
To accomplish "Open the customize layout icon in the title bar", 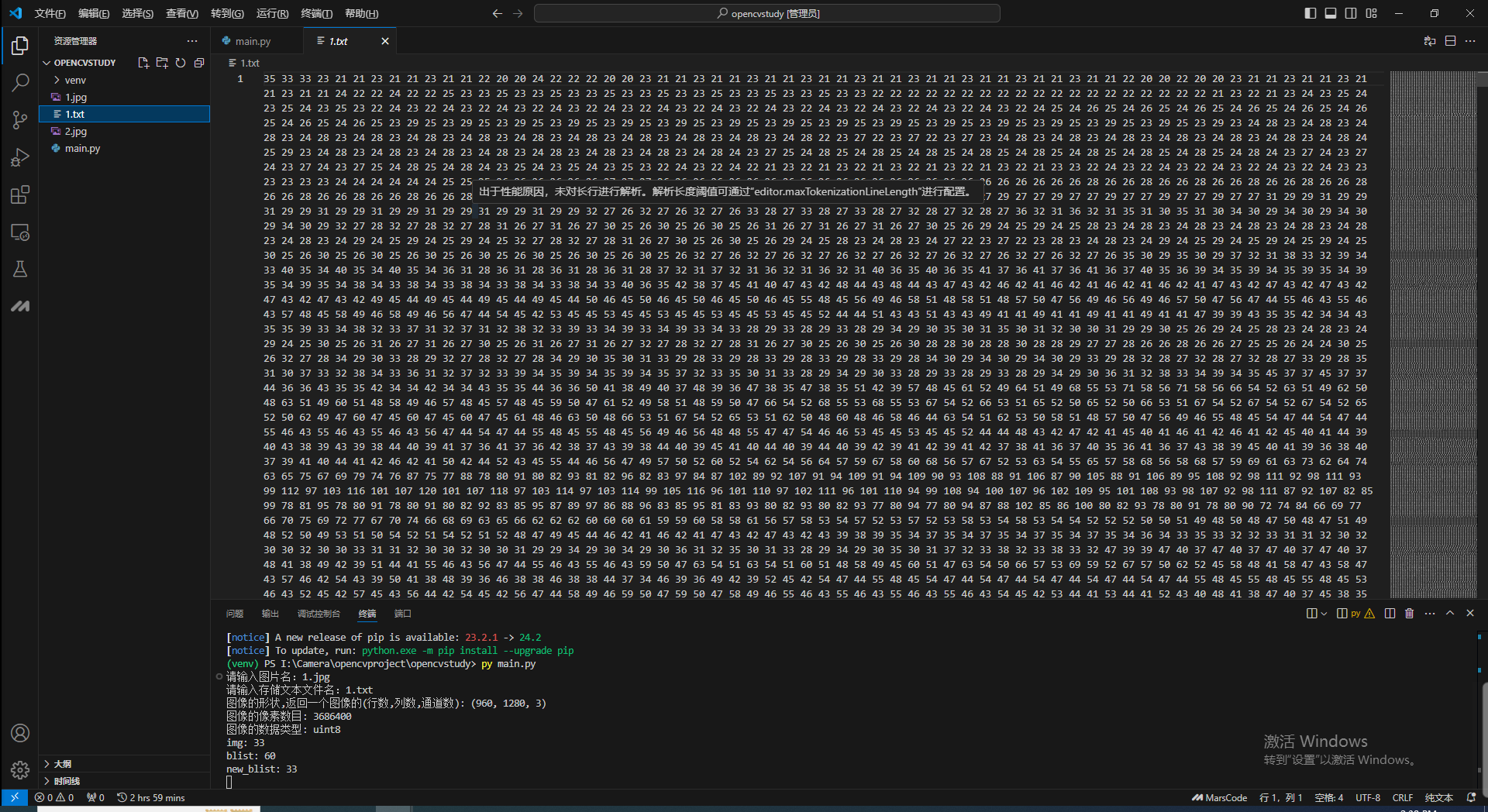I will pos(1372,13).
